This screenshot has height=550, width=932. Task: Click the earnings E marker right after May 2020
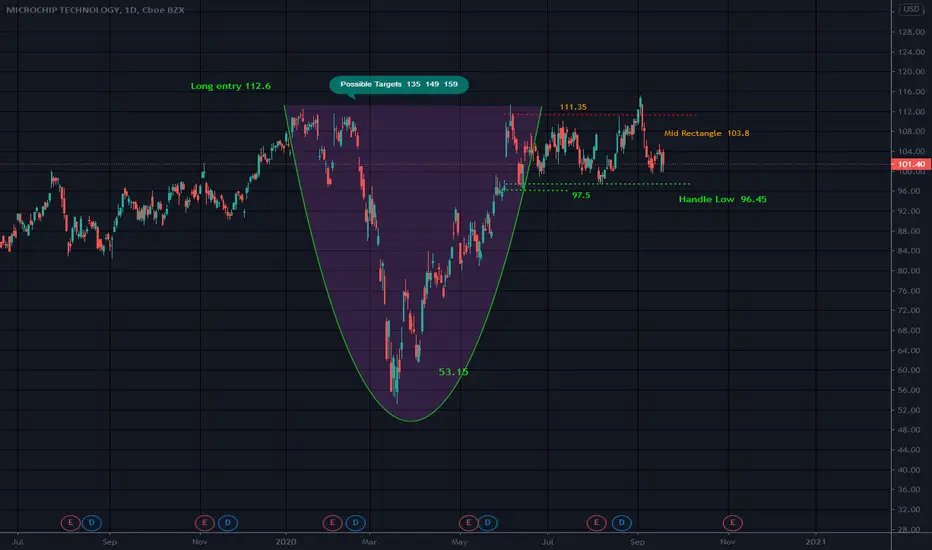coord(468,523)
